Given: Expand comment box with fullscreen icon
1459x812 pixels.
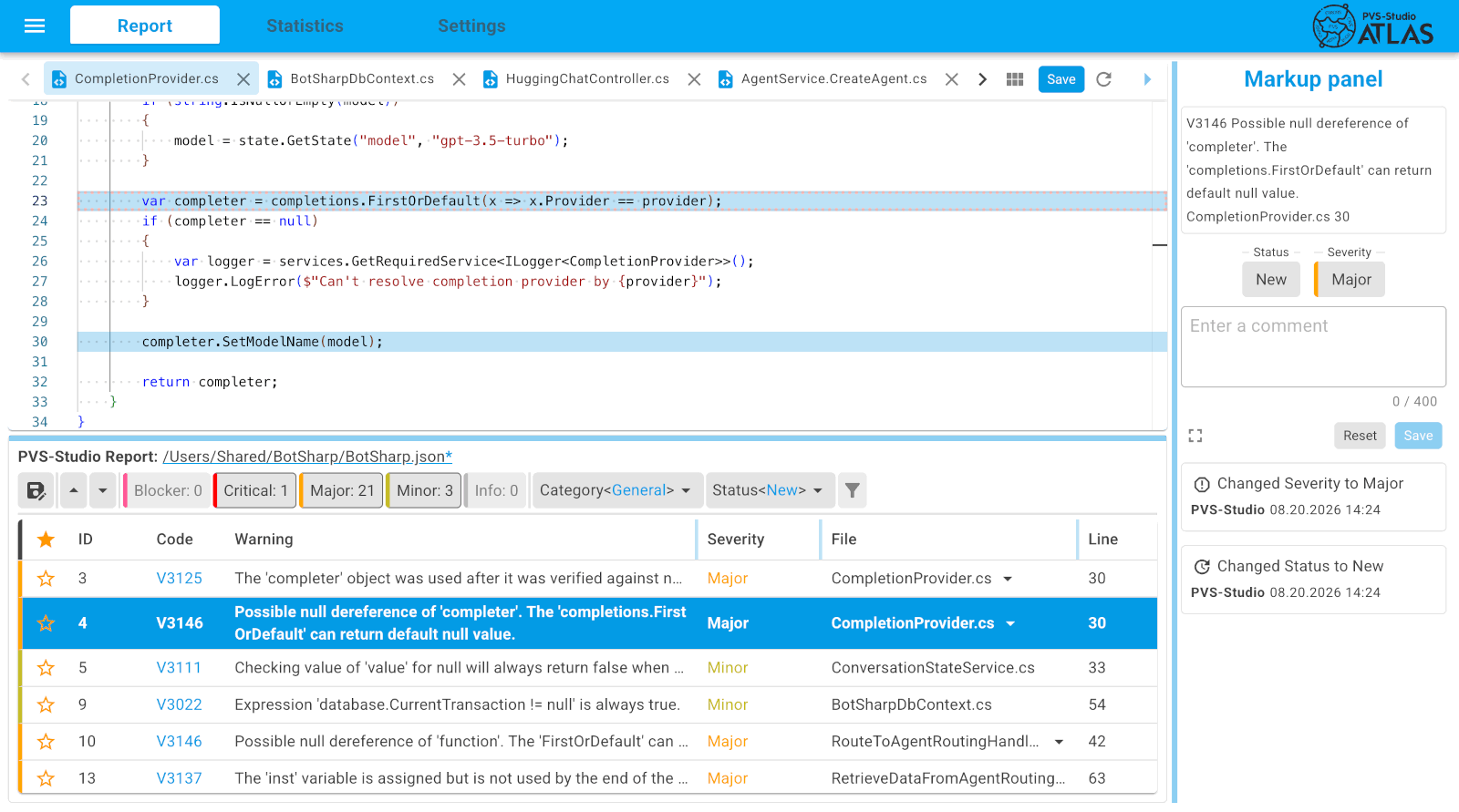Looking at the screenshot, I should click(x=1195, y=436).
